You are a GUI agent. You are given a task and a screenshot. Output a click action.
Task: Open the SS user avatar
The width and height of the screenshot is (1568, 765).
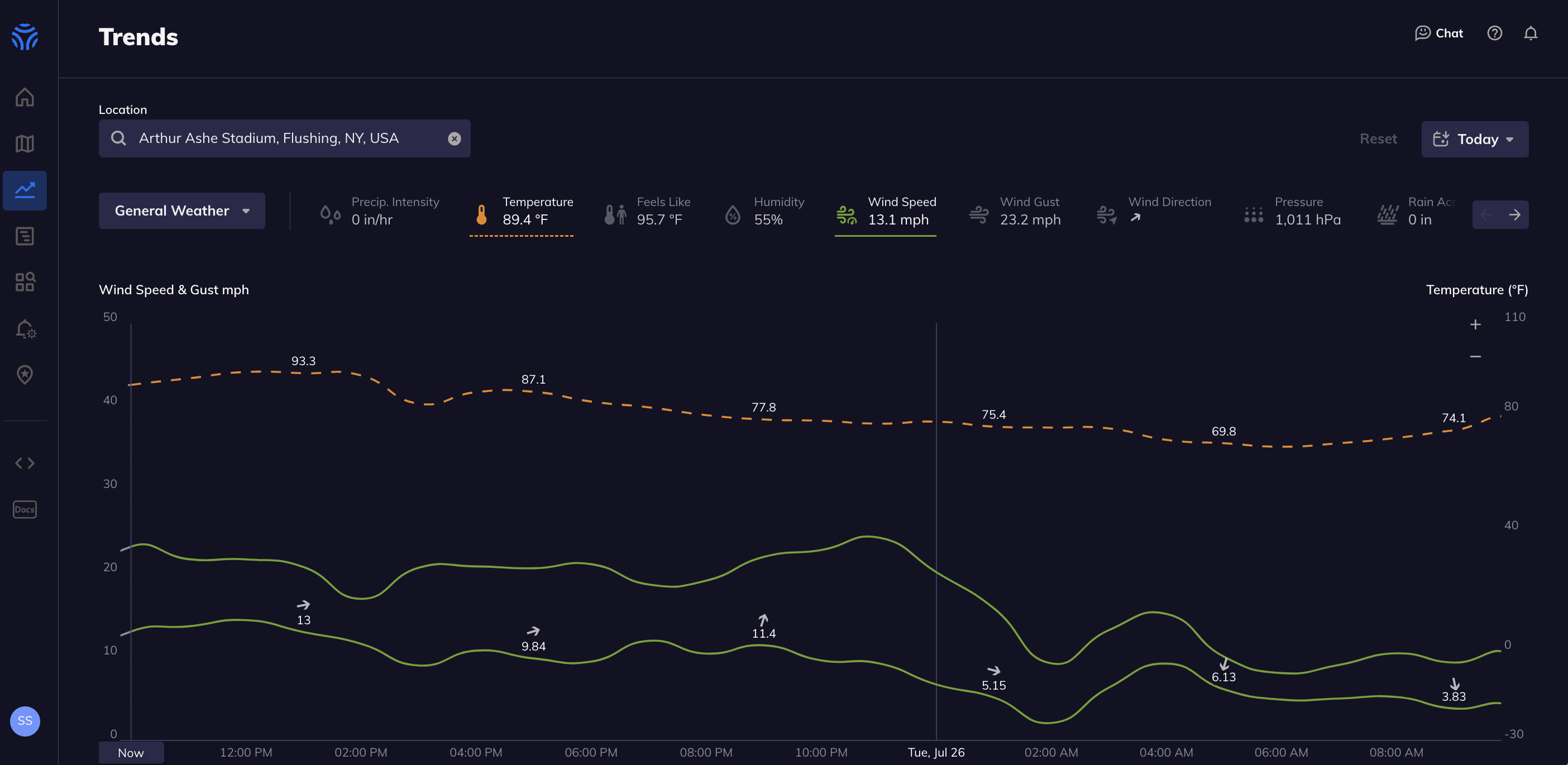coord(25,721)
